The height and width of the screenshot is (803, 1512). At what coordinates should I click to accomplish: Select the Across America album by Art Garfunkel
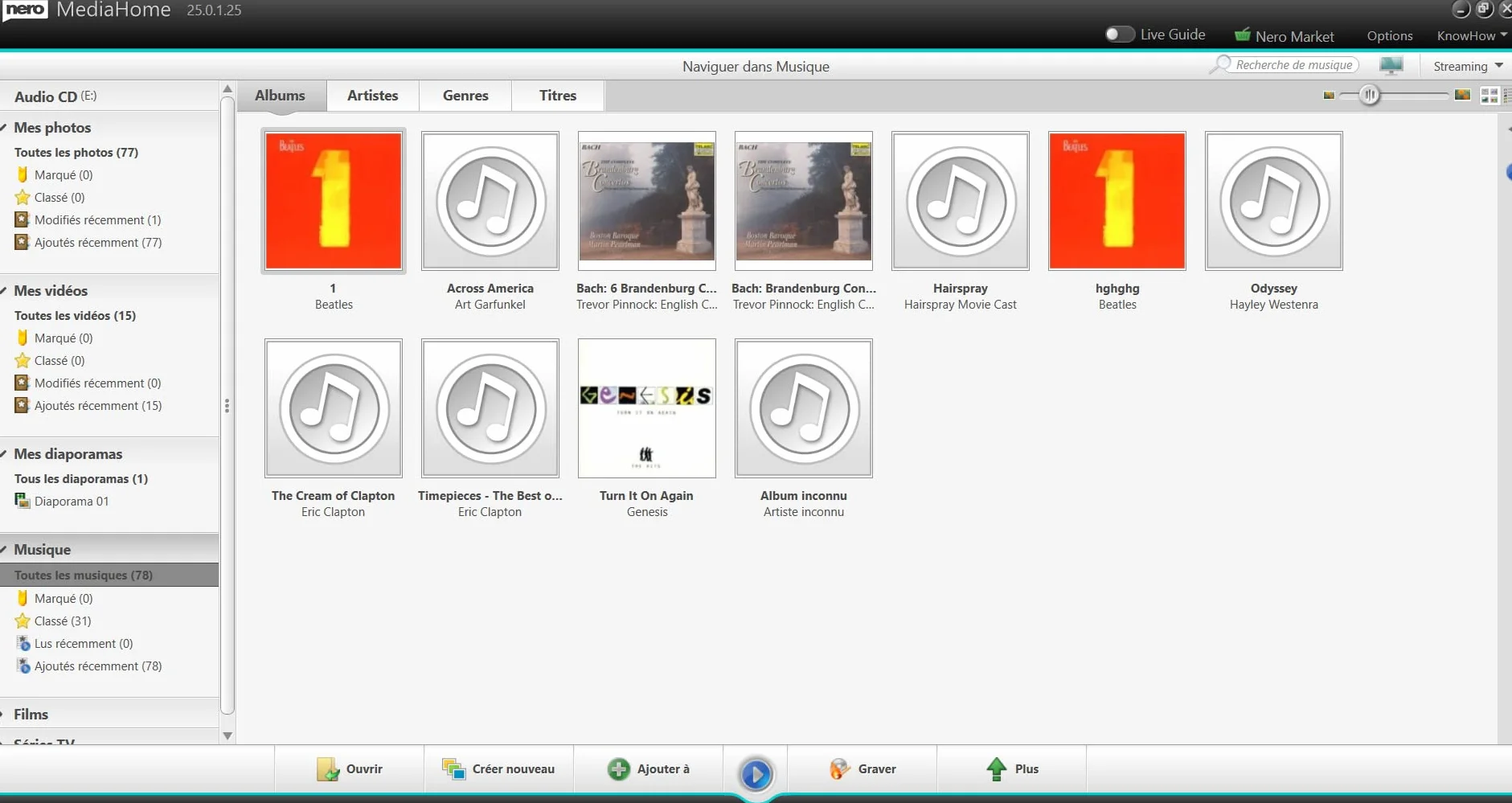coord(490,201)
